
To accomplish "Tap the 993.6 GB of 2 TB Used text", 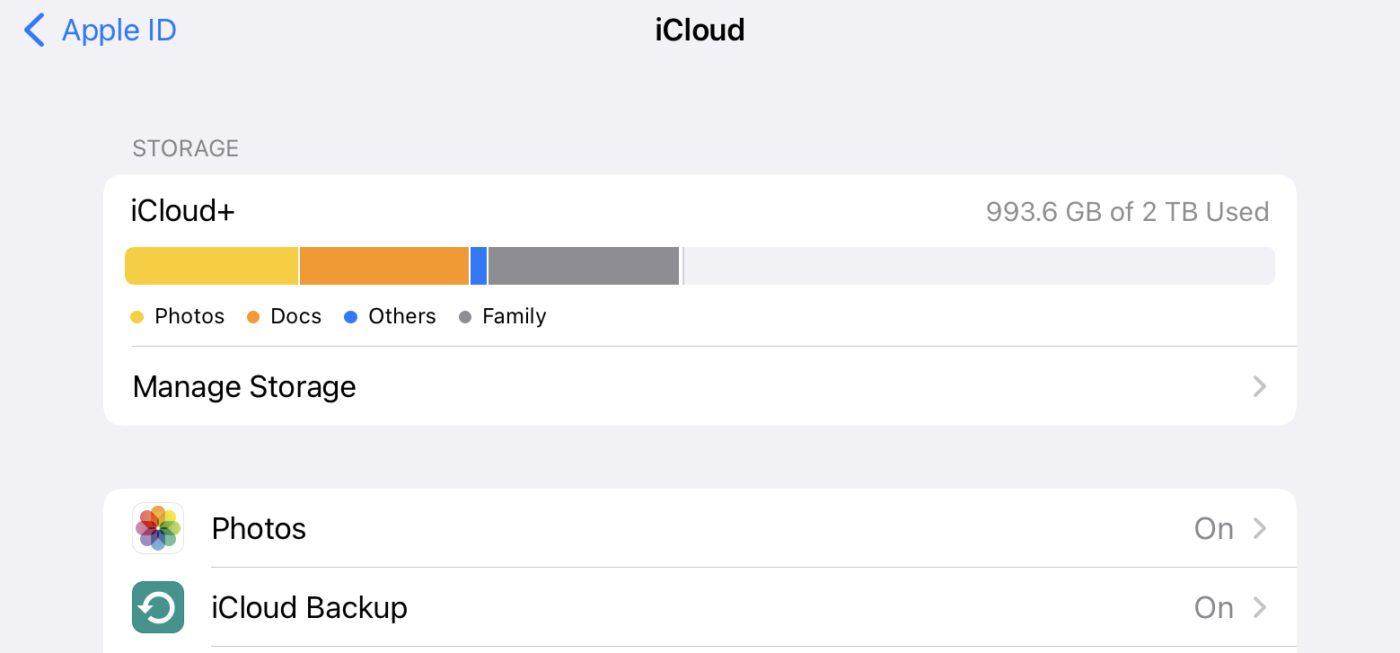I will [x=1127, y=212].
